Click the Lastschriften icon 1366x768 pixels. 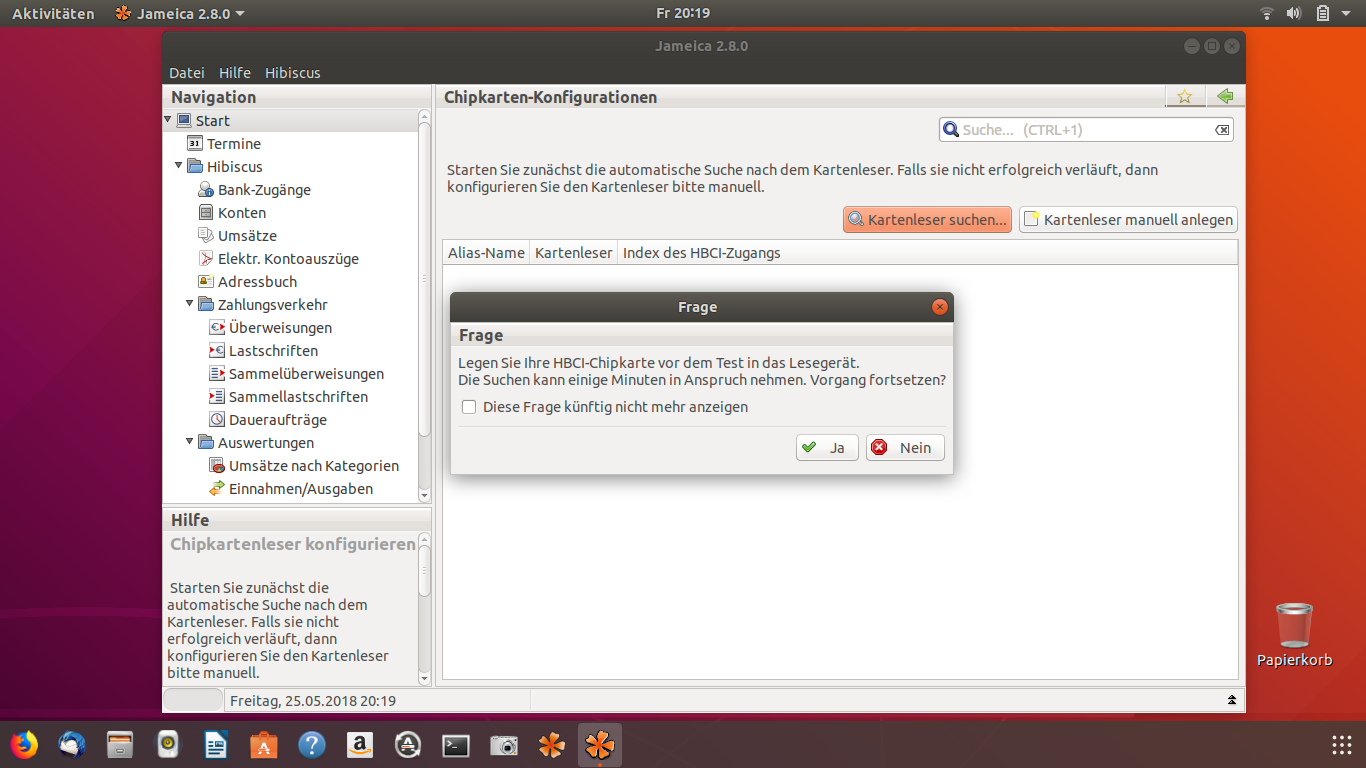click(217, 351)
